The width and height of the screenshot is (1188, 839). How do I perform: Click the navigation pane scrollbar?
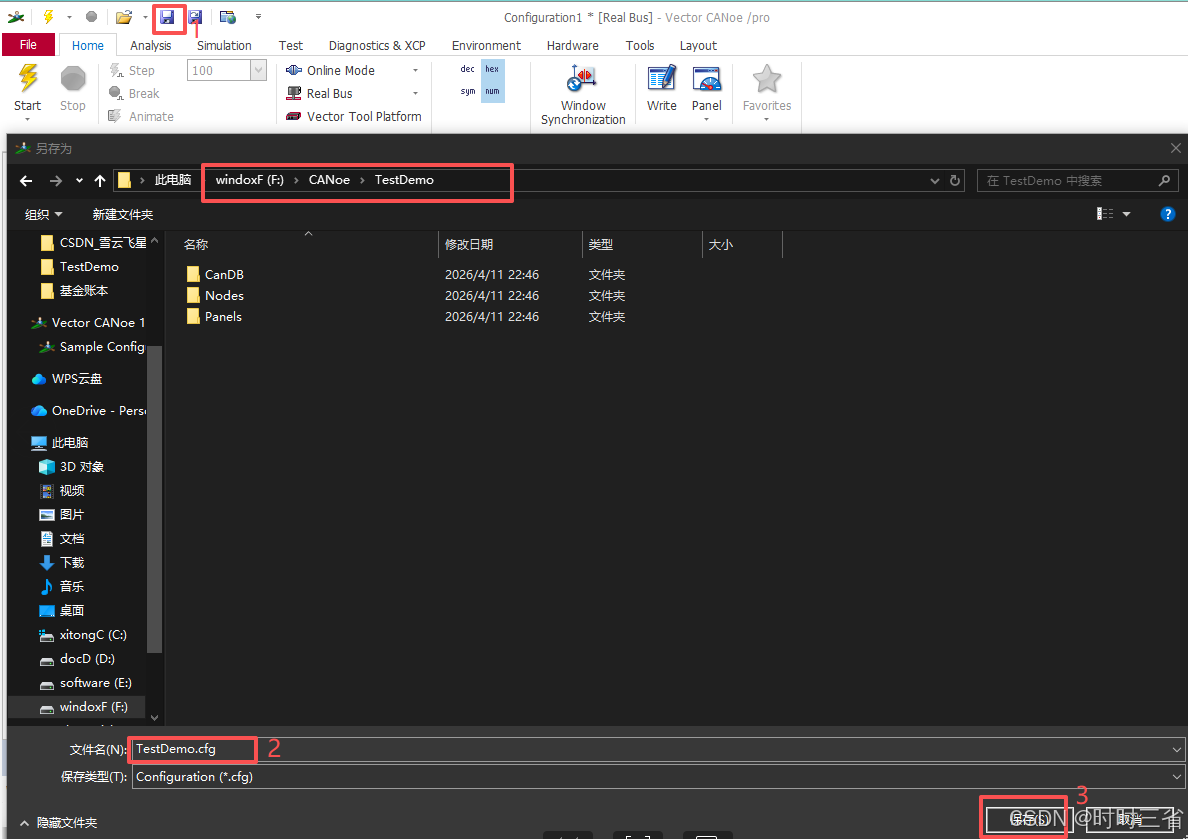click(x=155, y=497)
